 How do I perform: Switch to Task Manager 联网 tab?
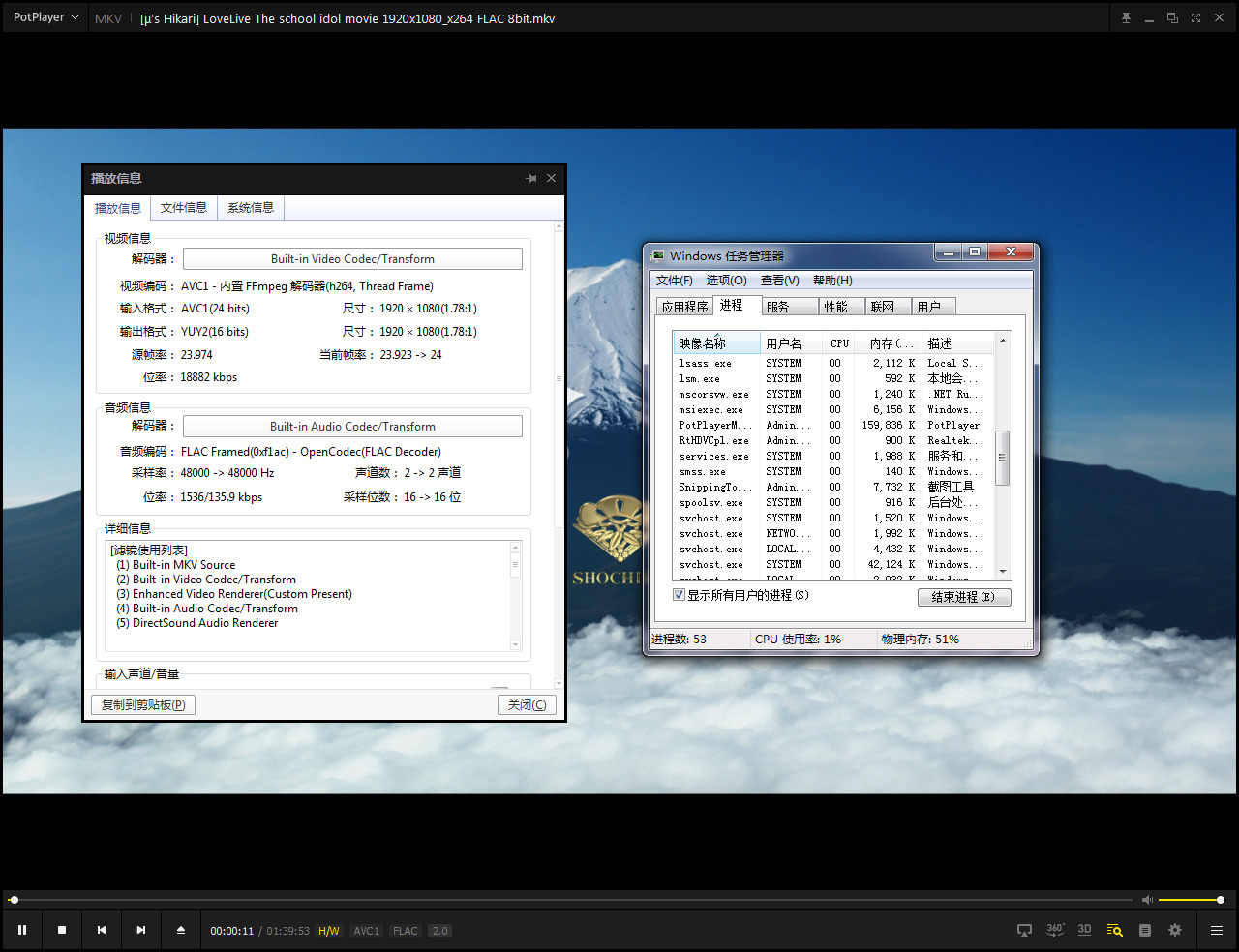click(888, 307)
